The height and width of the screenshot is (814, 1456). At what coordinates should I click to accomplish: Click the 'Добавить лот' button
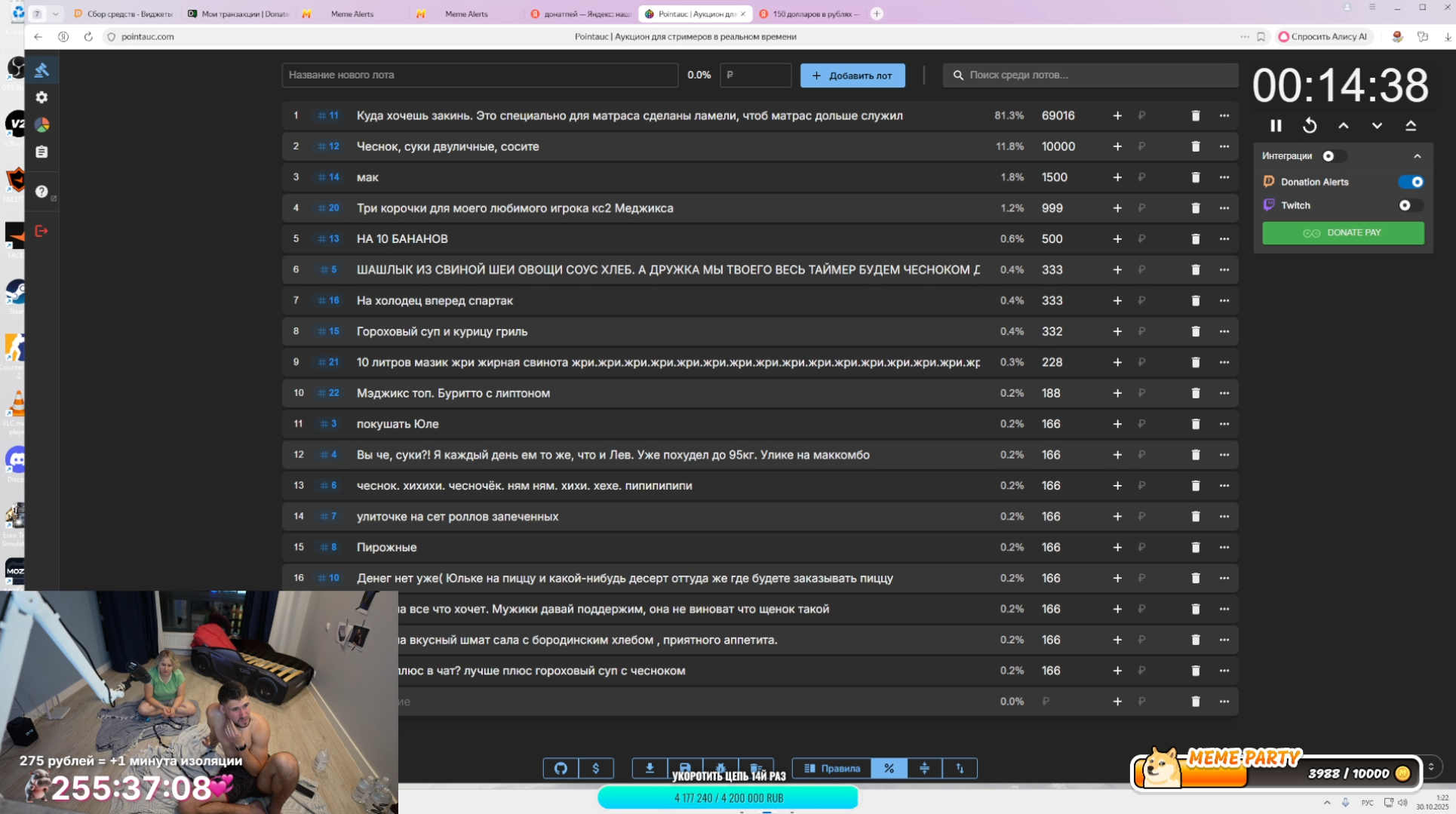[852, 75]
